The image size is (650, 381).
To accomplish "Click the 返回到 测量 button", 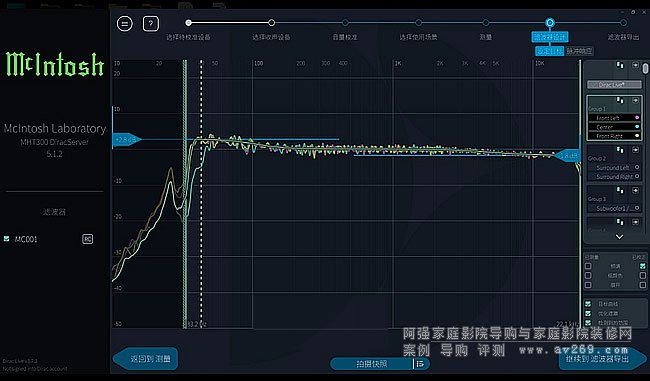I will pos(146,359).
